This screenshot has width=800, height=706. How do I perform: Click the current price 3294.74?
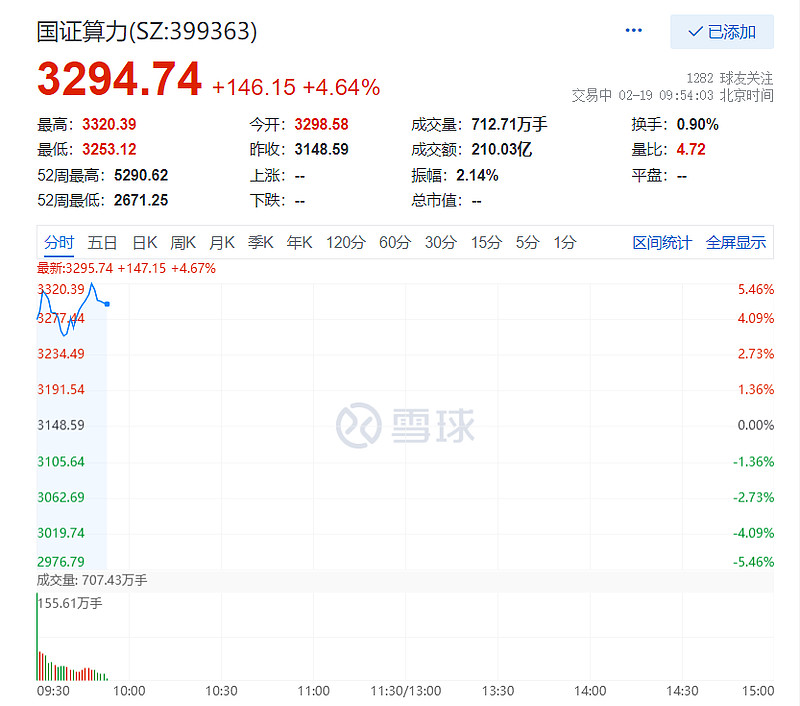[119, 79]
